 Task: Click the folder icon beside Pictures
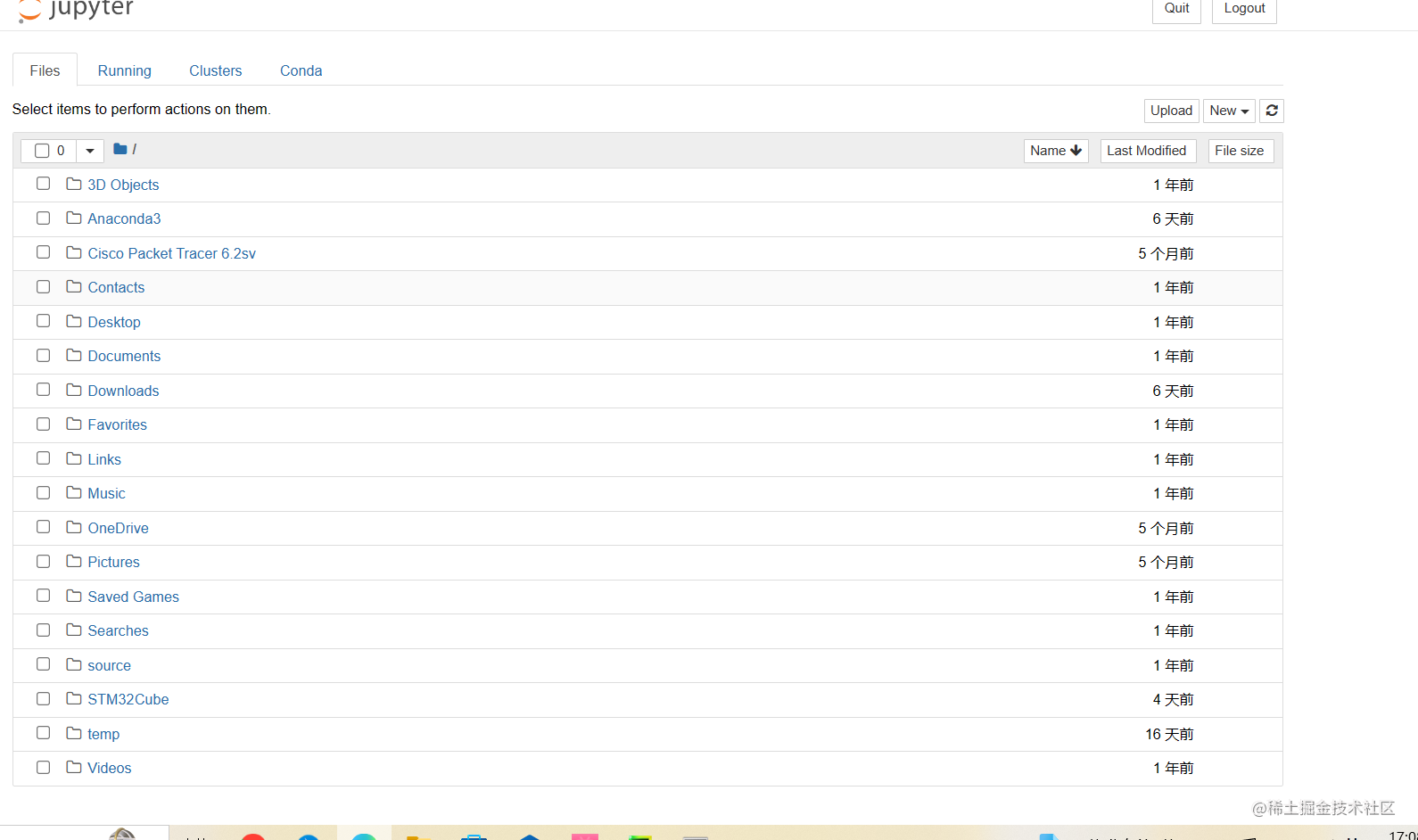tap(74, 561)
